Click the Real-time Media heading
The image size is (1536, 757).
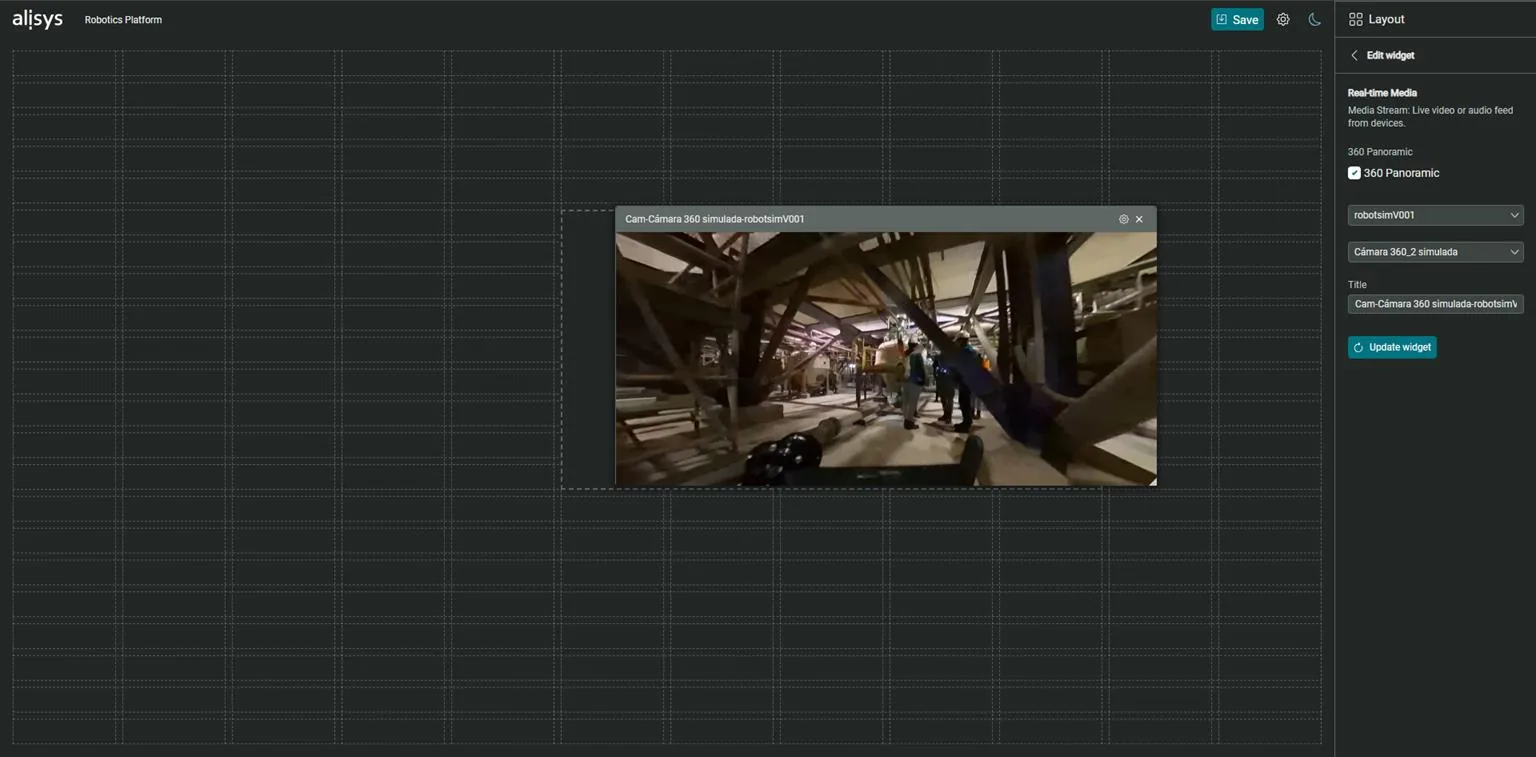pos(1382,93)
